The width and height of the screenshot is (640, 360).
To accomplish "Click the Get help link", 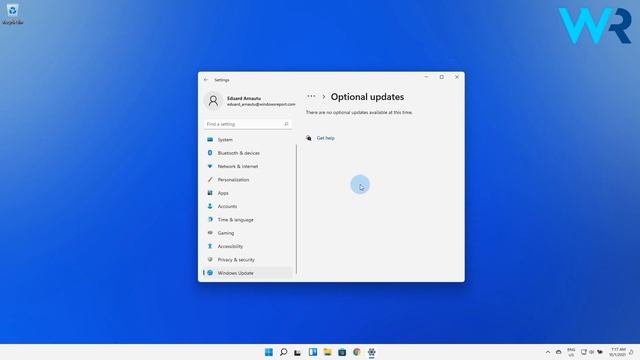I will pos(326,138).
